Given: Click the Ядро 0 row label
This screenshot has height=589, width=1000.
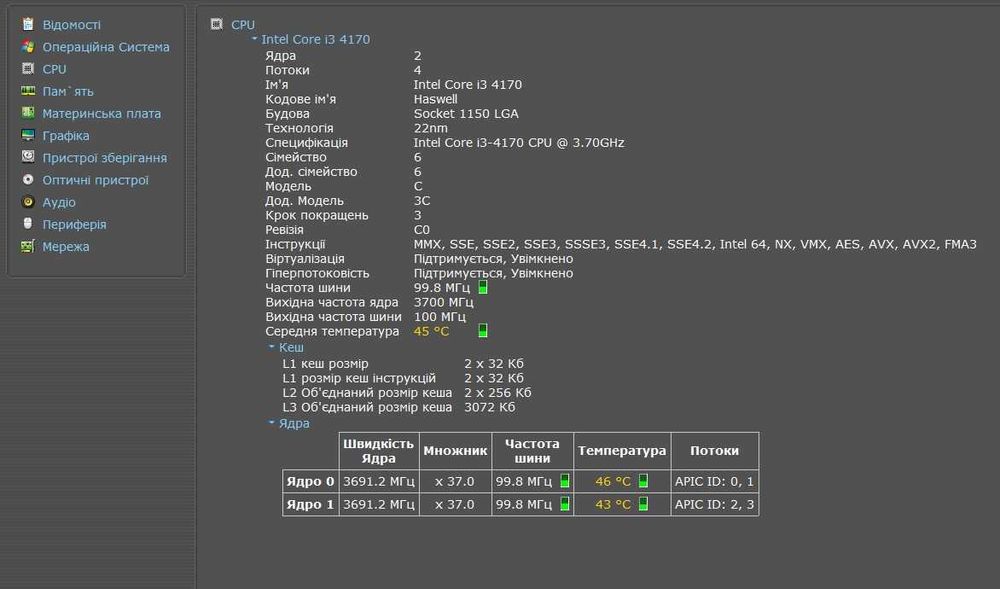Looking at the screenshot, I should coord(310,481).
